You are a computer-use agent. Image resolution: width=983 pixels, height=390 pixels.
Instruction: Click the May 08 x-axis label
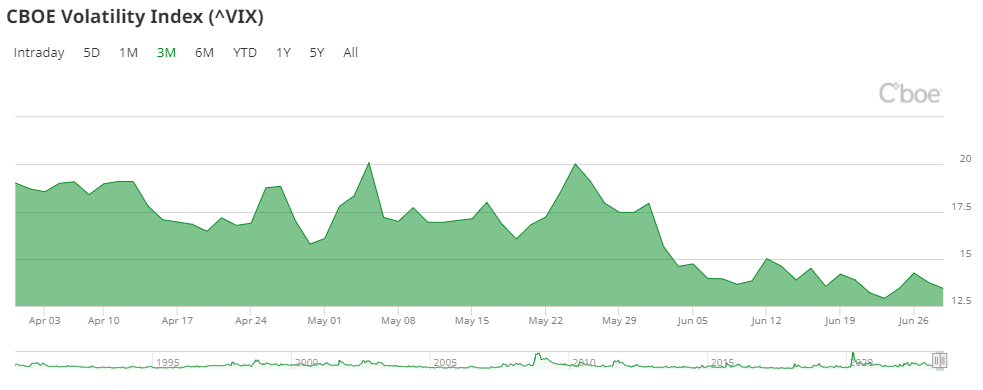click(398, 321)
